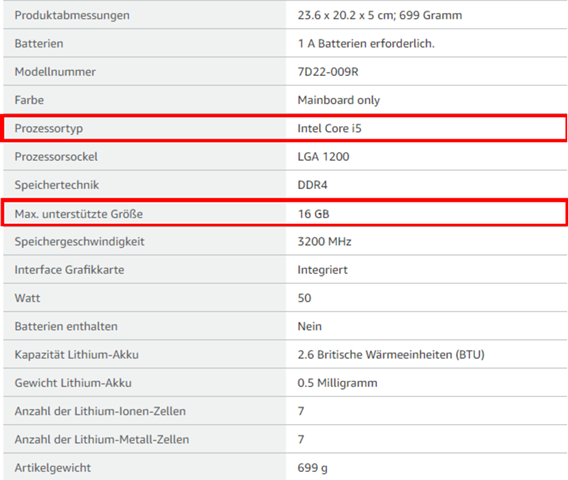The image size is (568, 480).
Task: Select the Prozessorsockel LGA 1200 value
Action: click(x=323, y=156)
